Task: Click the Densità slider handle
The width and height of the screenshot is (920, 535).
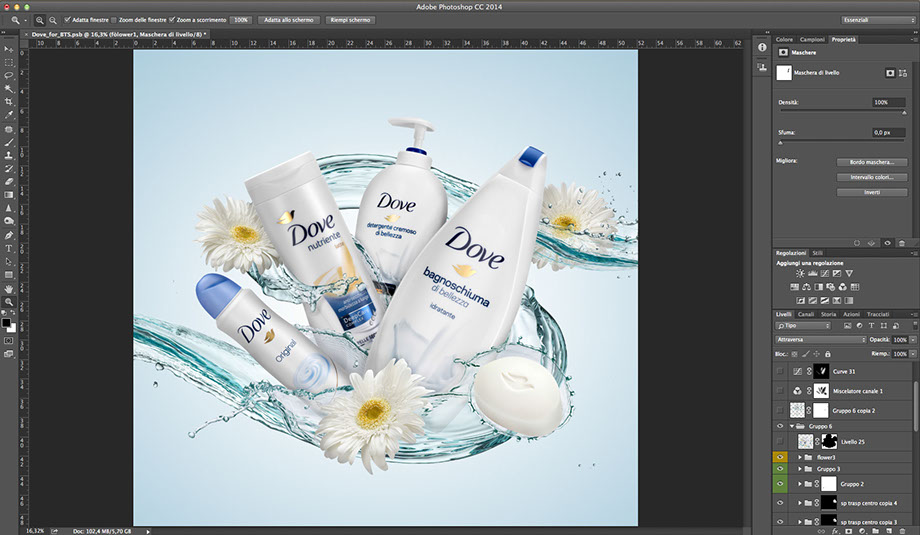Action: pyautogui.click(x=904, y=113)
